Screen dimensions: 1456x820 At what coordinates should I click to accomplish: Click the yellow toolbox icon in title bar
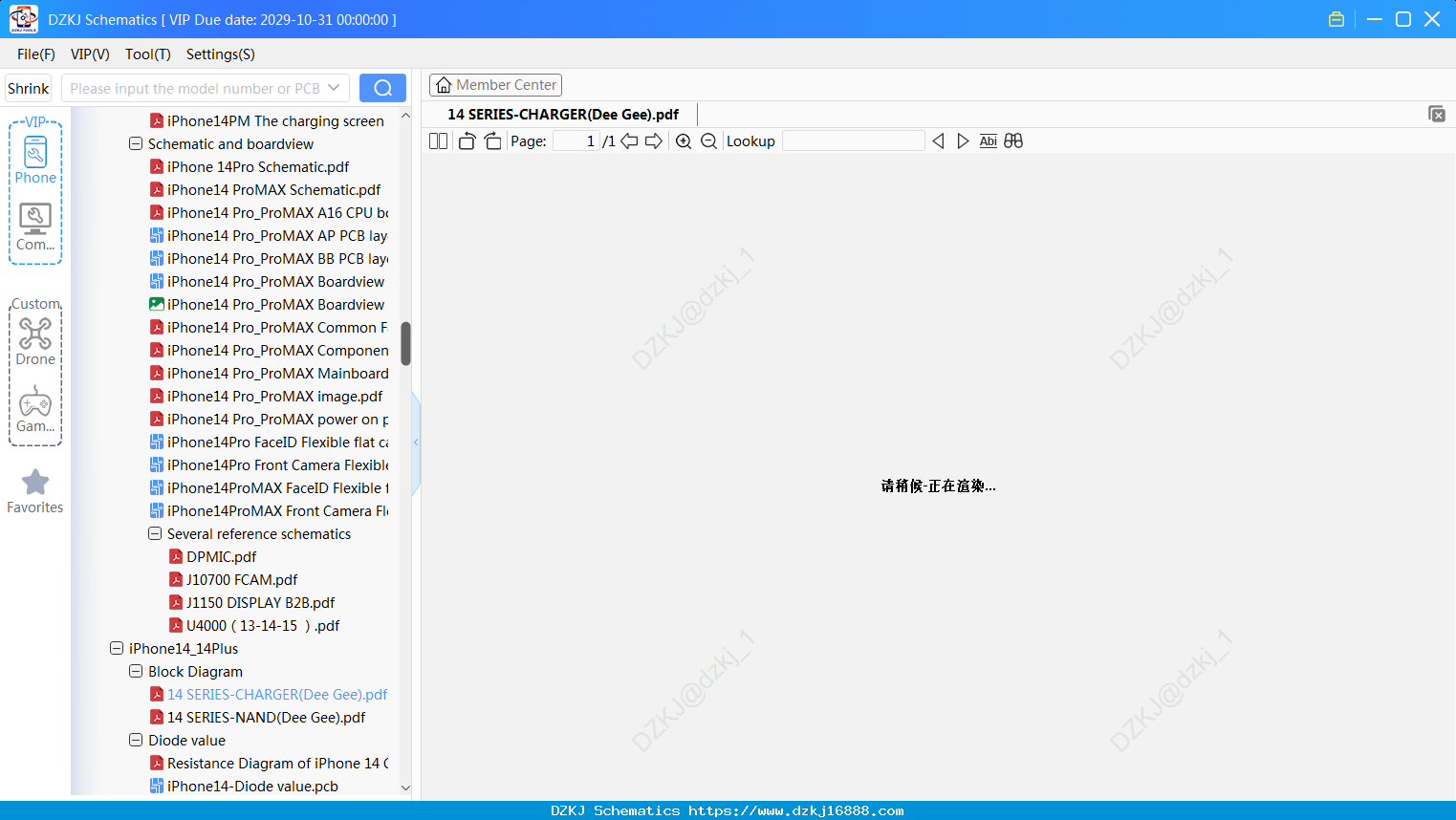click(1336, 19)
